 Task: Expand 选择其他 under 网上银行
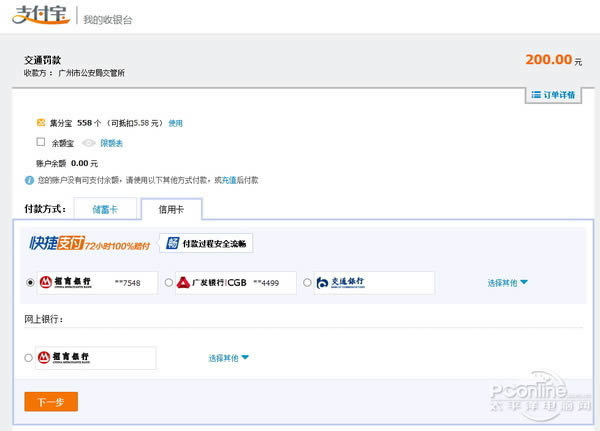click(x=228, y=357)
